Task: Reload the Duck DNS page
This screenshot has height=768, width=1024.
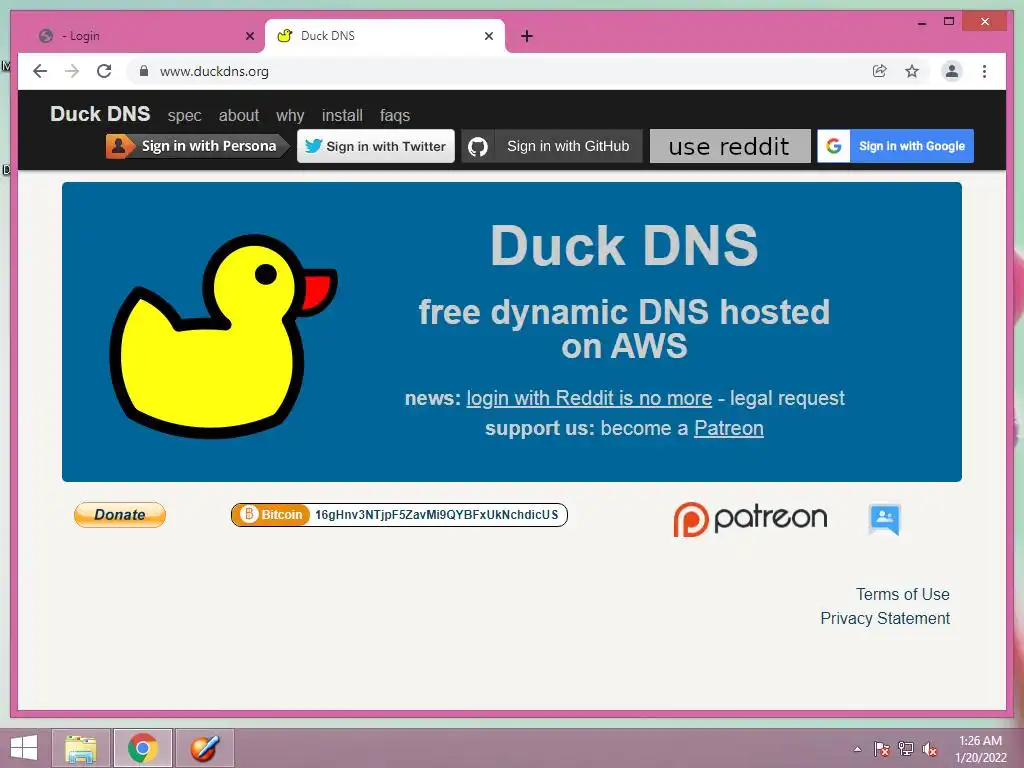Action: 104,71
